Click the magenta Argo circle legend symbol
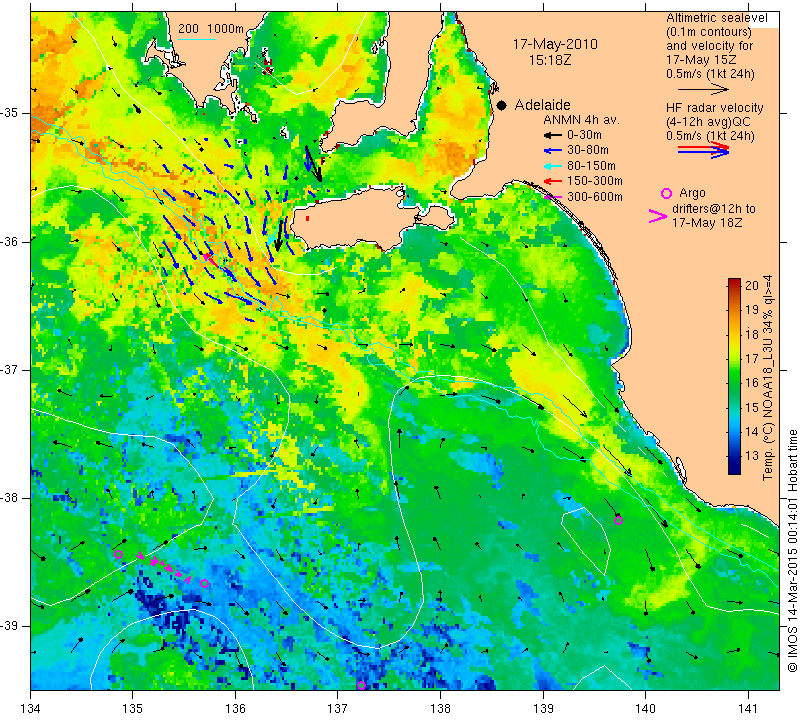The width and height of the screenshot is (800, 720). point(666,193)
